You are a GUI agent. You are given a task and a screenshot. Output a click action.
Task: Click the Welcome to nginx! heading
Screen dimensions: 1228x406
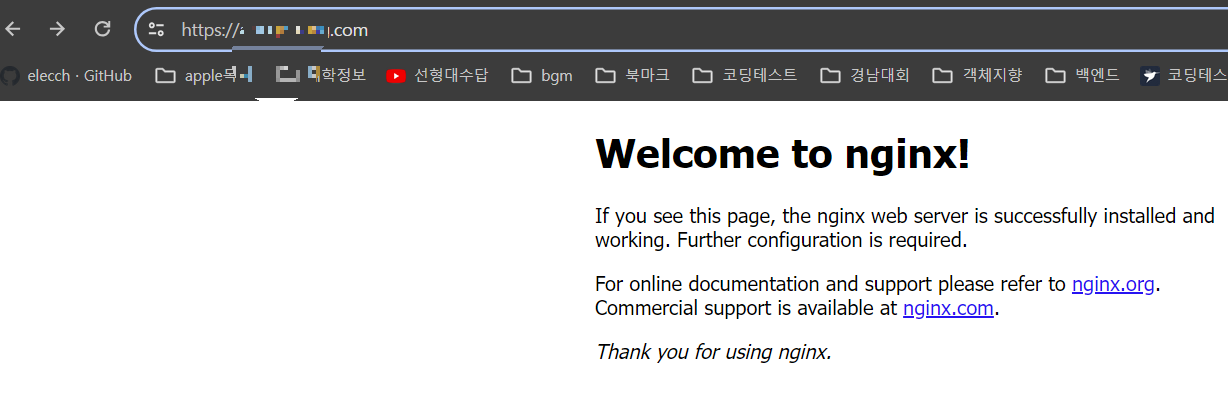tap(782, 153)
